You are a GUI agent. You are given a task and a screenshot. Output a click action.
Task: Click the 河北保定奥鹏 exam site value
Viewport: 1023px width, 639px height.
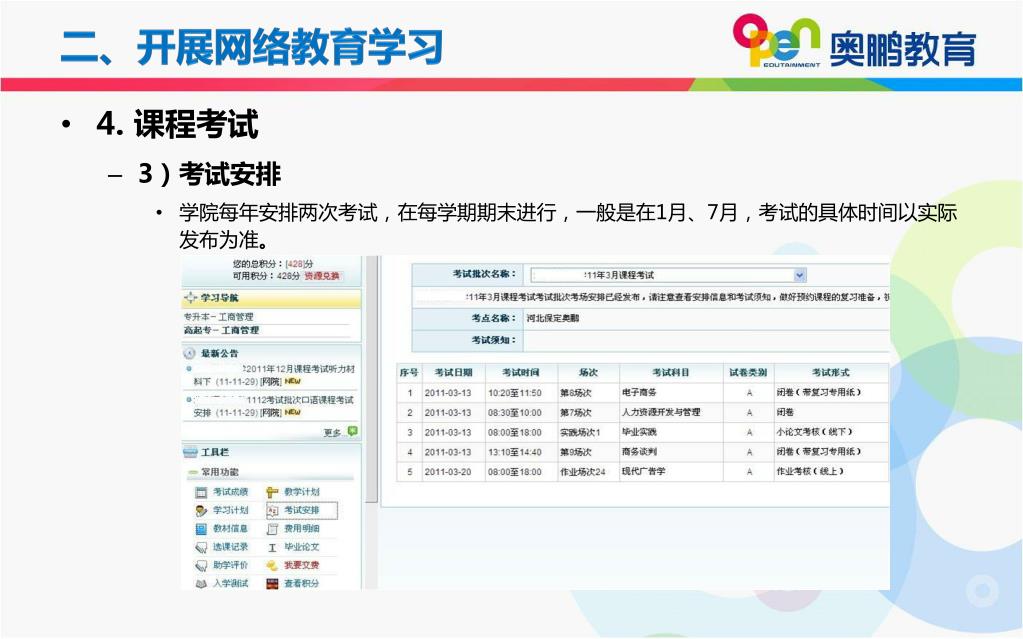pyautogui.click(x=553, y=318)
